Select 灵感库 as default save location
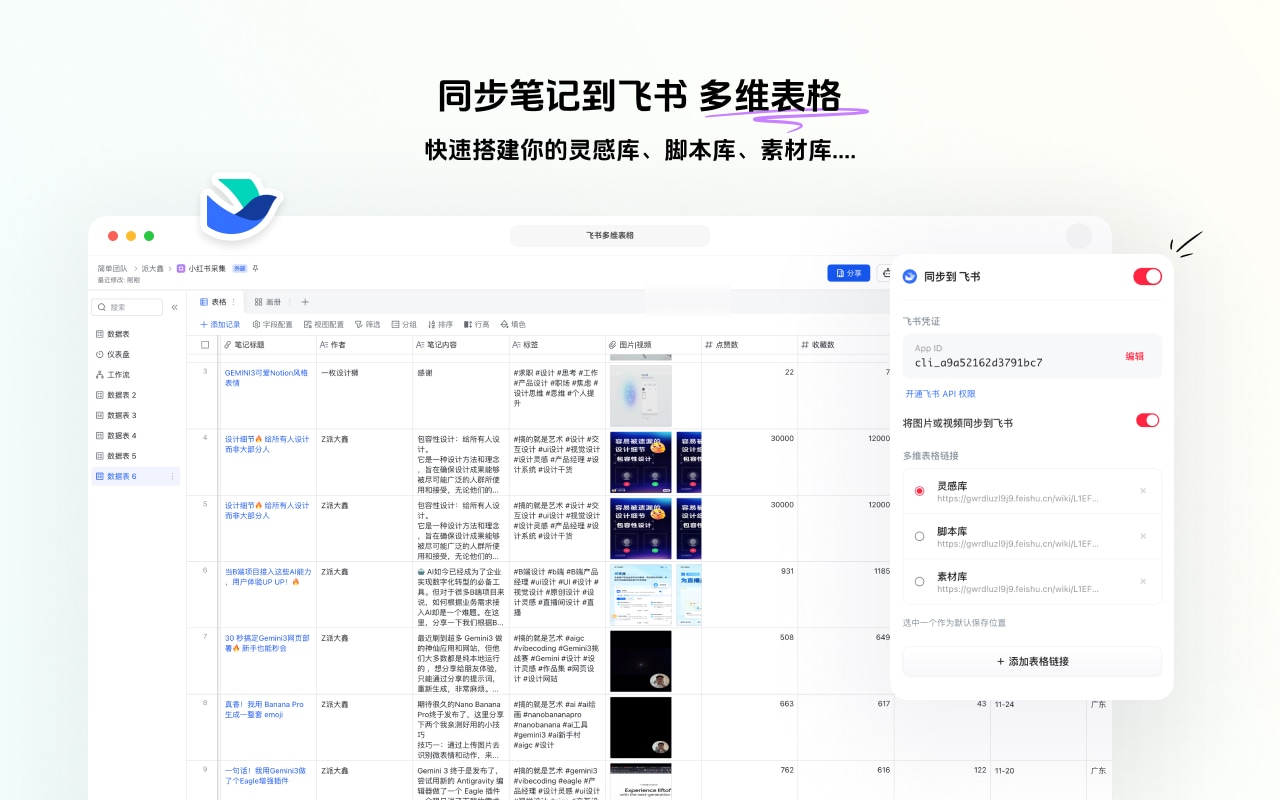This screenshot has width=1280, height=800. [920, 491]
